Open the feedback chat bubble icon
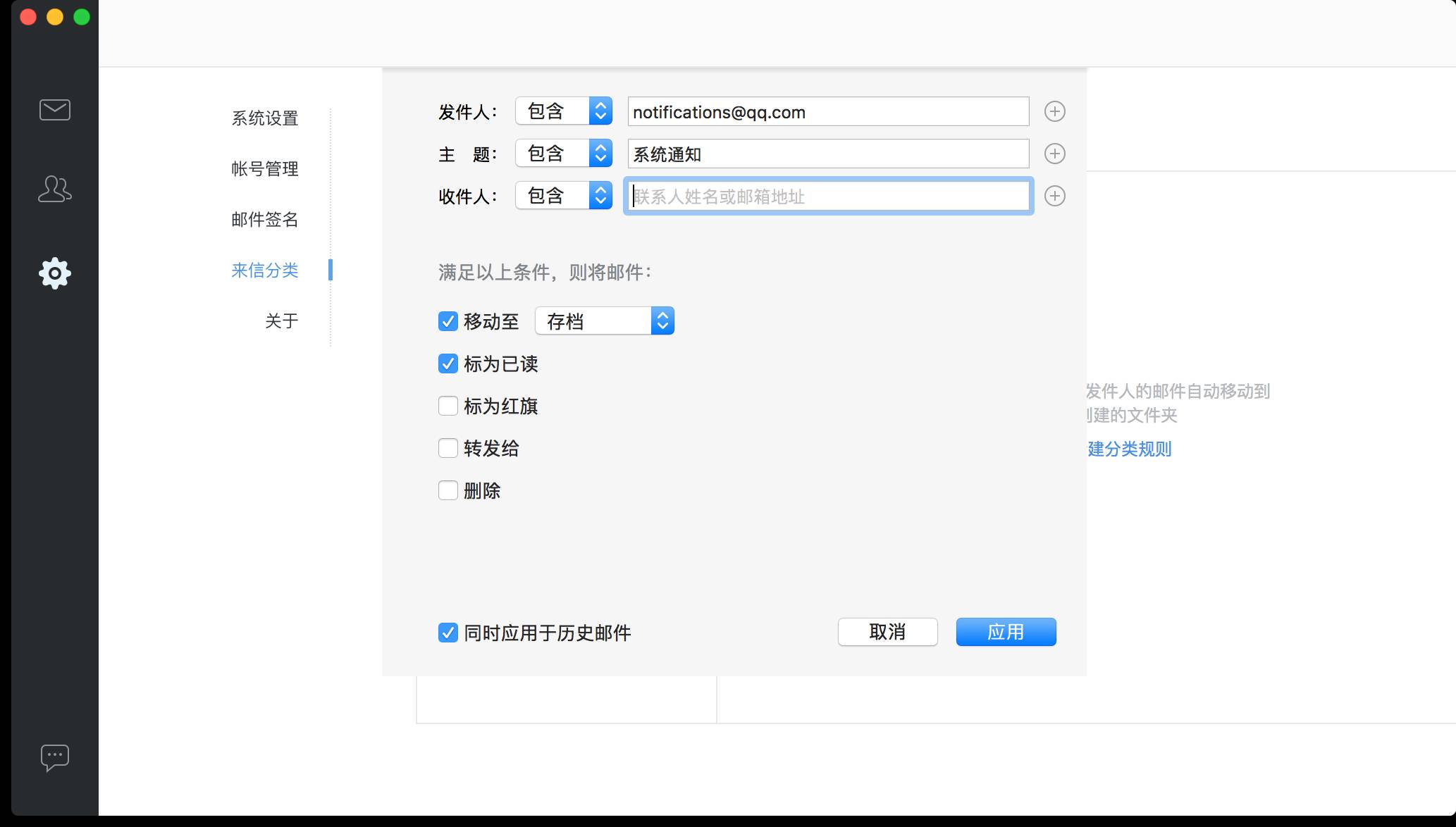Screen dimensions: 1456x827 coord(54,757)
